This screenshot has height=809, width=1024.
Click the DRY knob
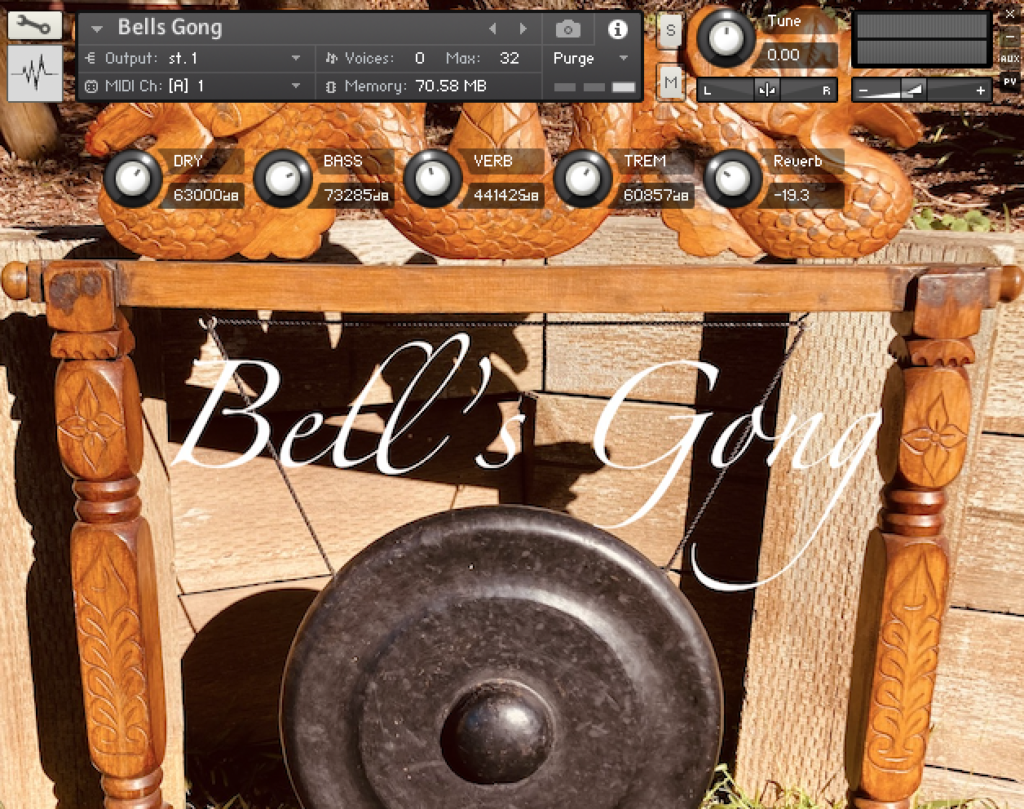[133, 179]
